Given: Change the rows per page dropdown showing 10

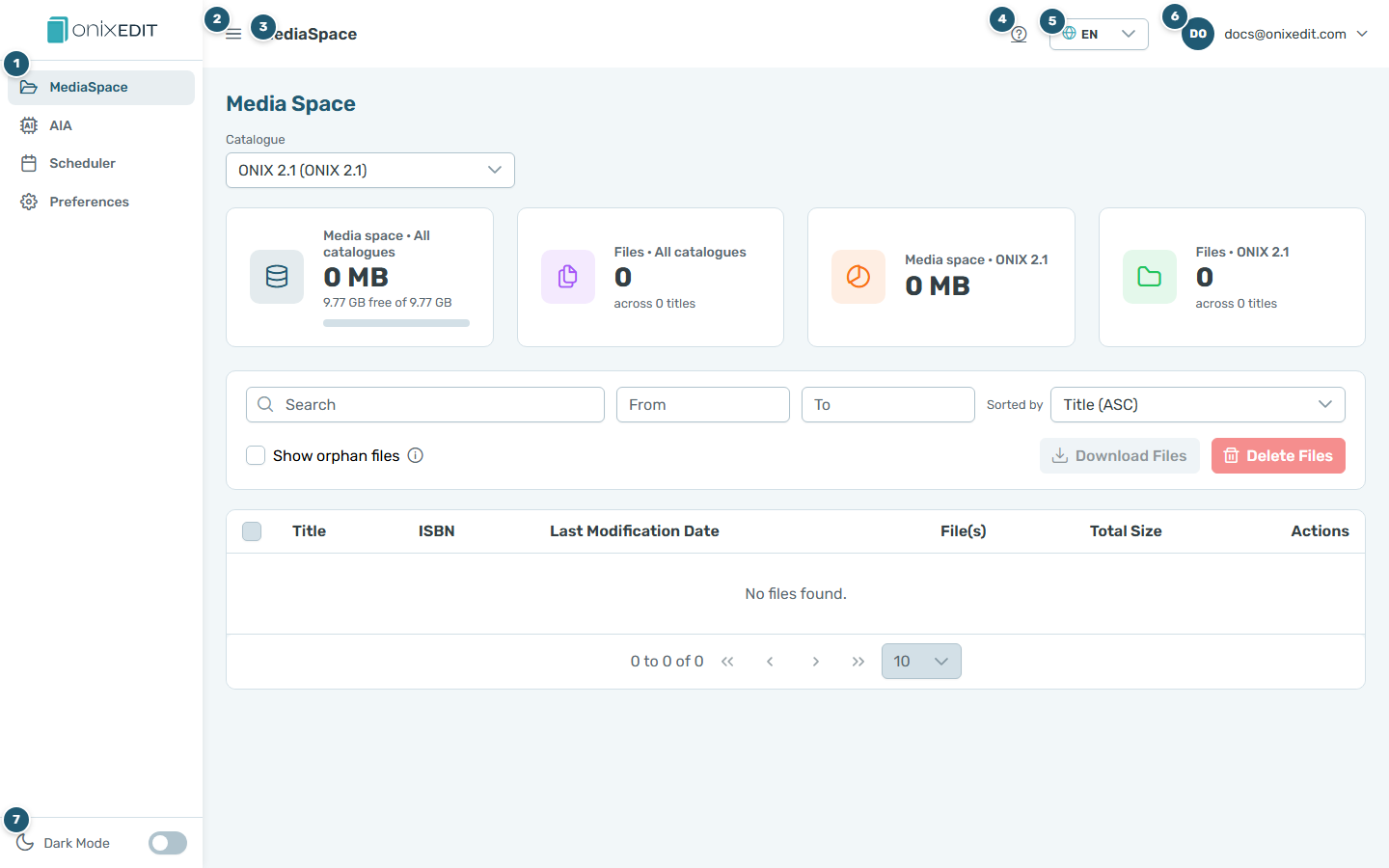Looking at the screenshot, I should (921, 662).
